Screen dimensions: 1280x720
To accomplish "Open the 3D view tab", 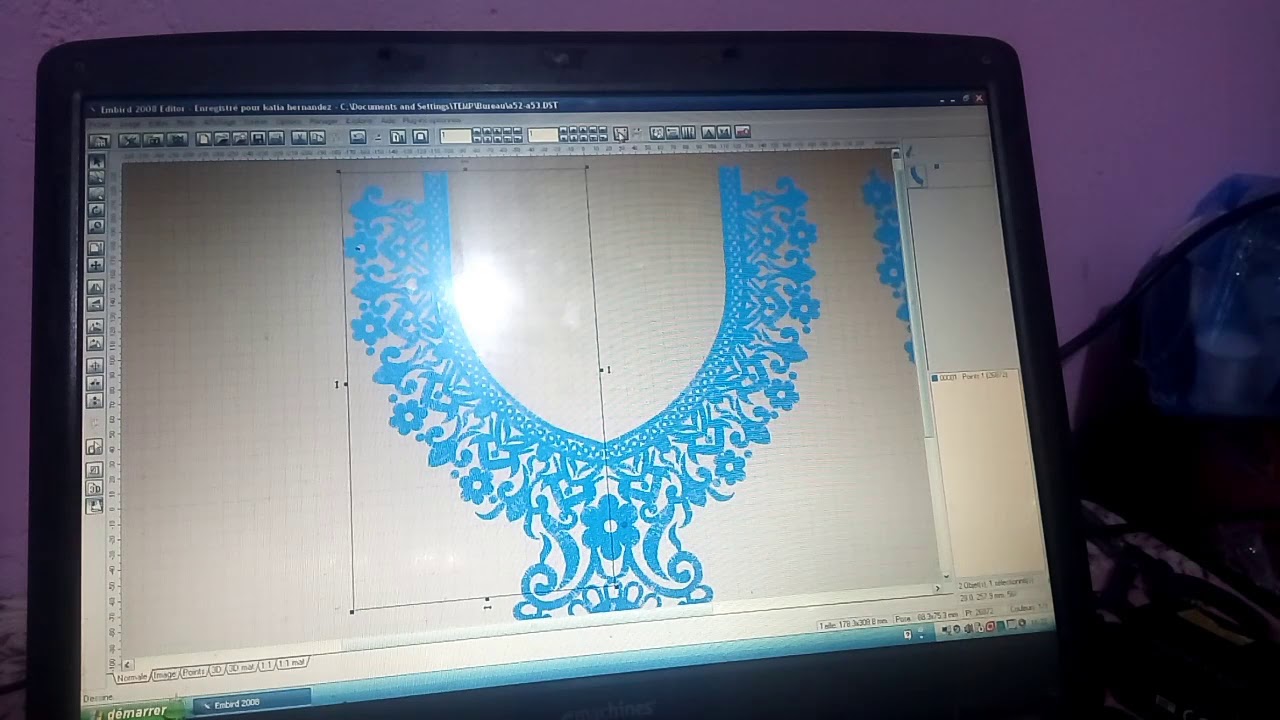I will click(217, 670).
